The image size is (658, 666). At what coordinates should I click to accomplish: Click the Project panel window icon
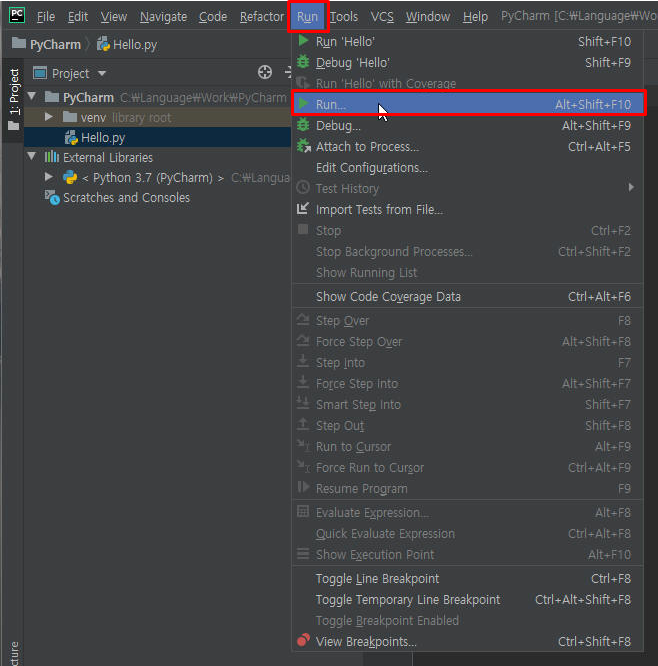point(40,73)
